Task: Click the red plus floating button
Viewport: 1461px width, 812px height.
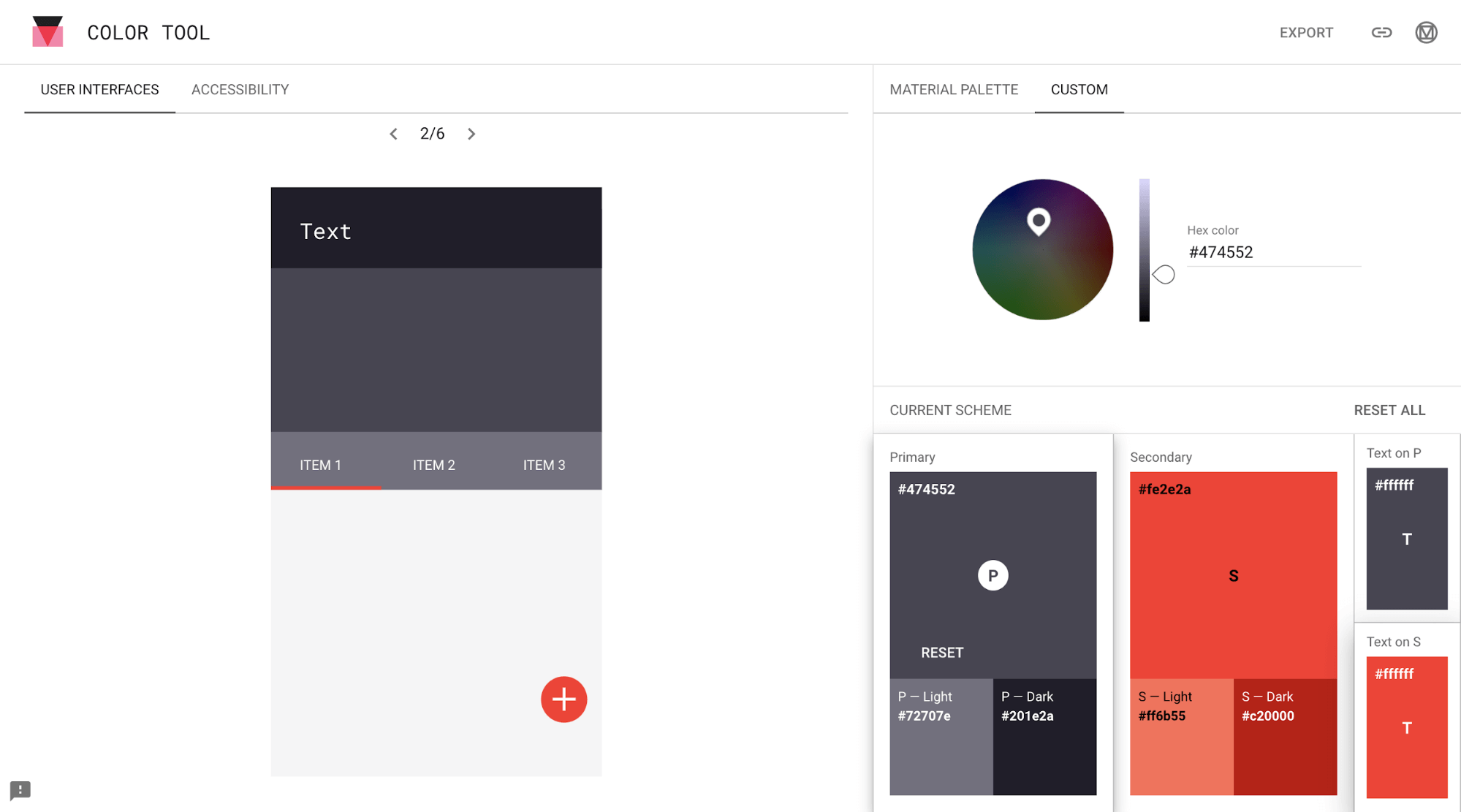Action: click(563, 699)
